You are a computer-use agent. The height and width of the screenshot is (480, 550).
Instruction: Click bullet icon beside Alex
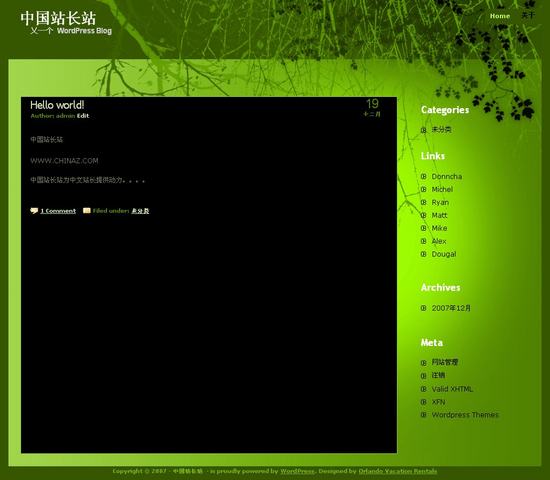pyautogui.click(x=423, y=241)
